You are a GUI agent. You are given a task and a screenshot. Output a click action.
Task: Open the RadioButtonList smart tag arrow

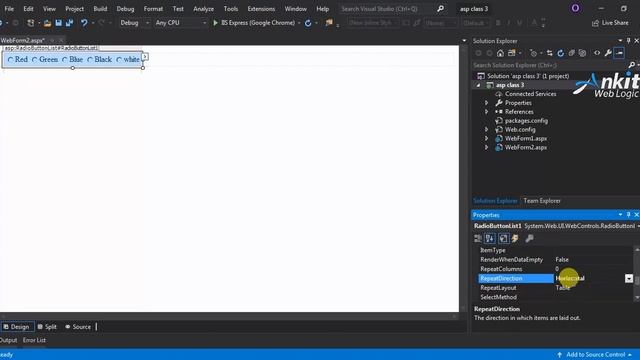[x=145, y=57]
